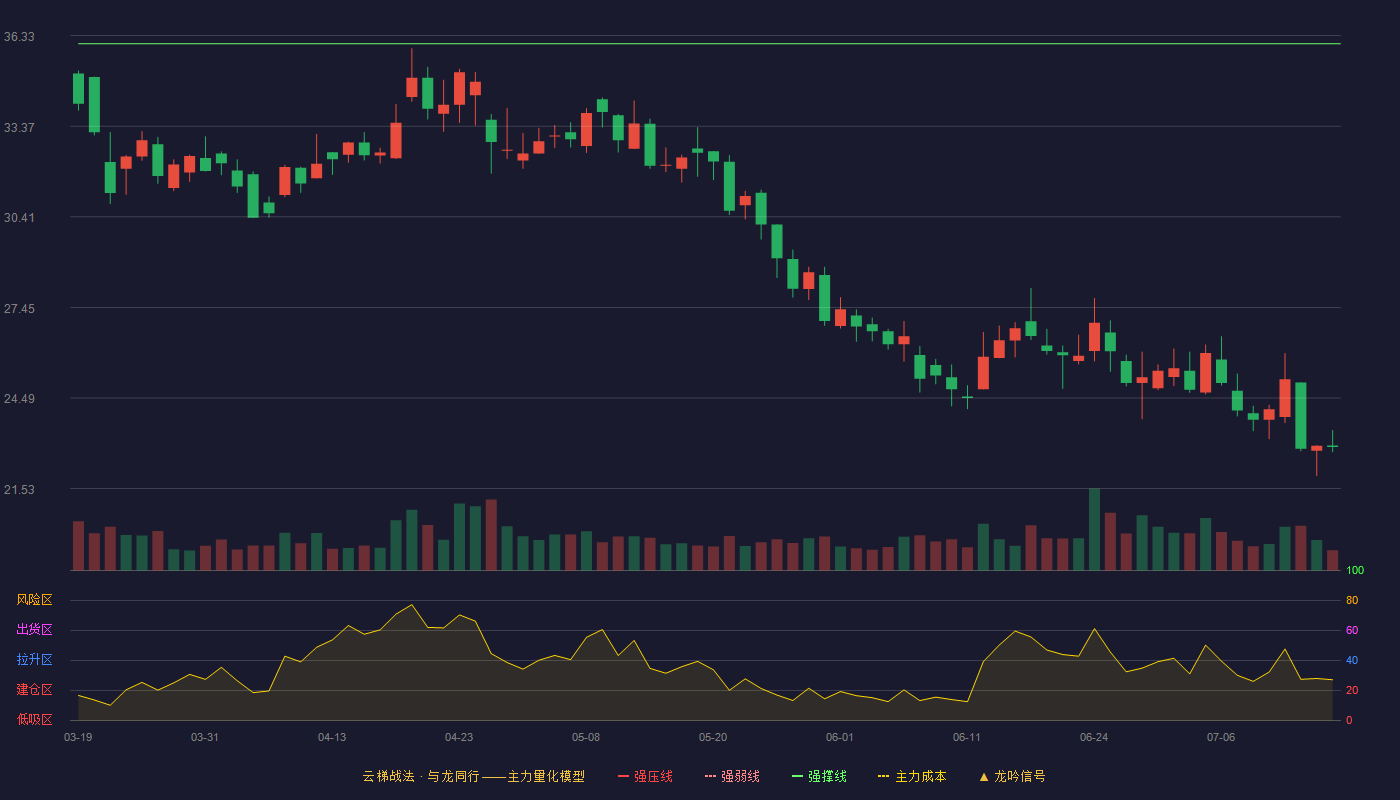Click the 06-24 date label
The height and width of the screenshot is (800, 1400).
coord(1094,737)
